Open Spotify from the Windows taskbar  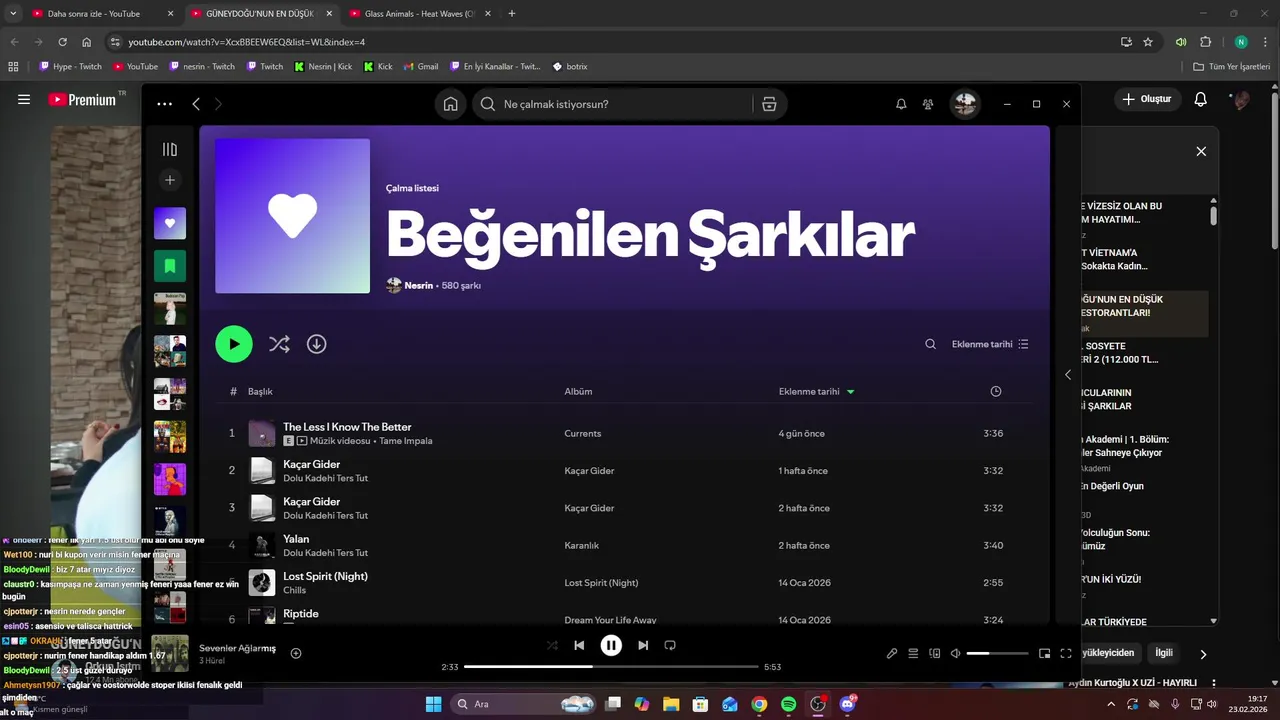(788, 704)
